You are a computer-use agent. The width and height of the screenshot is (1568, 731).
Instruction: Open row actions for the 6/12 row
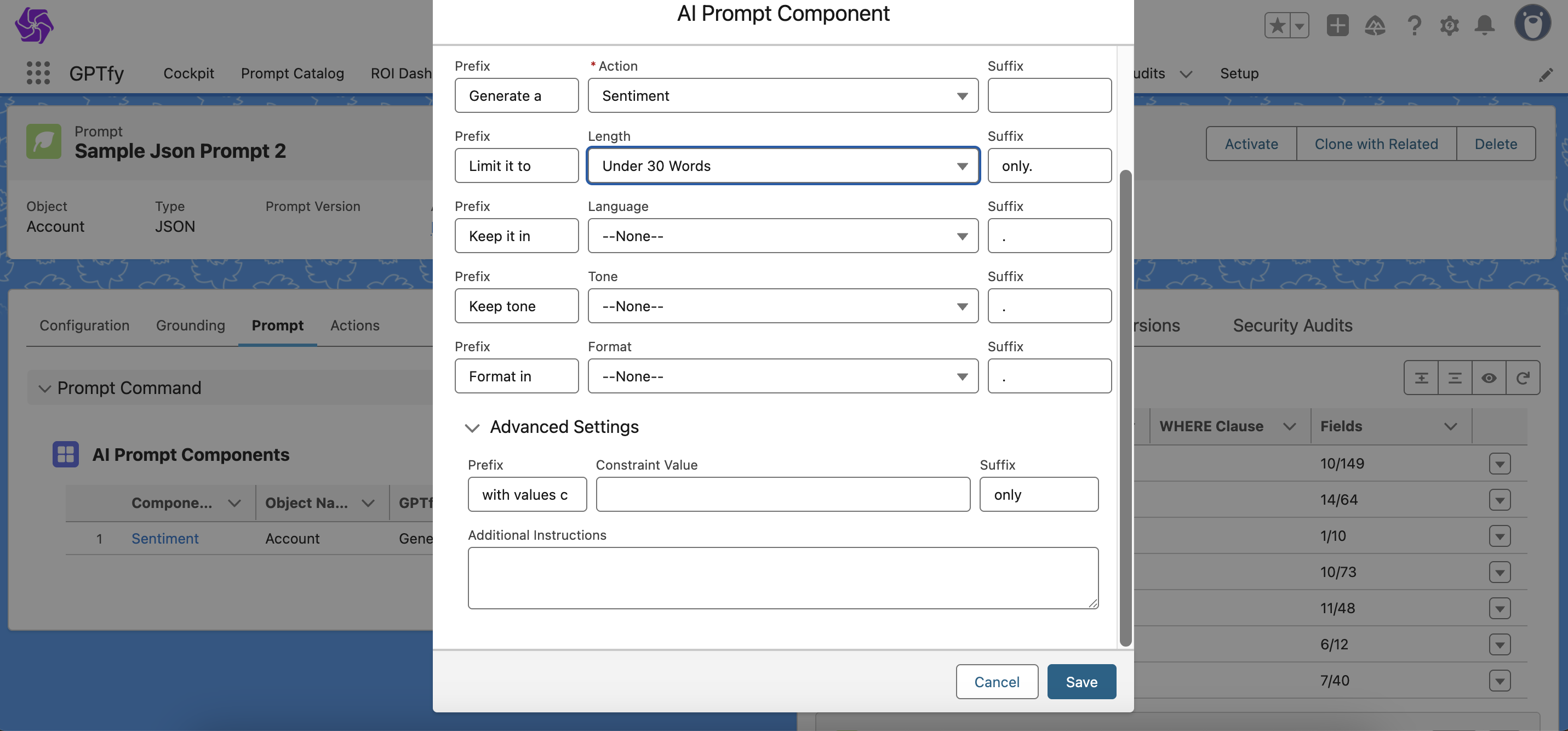[1500, 644]
